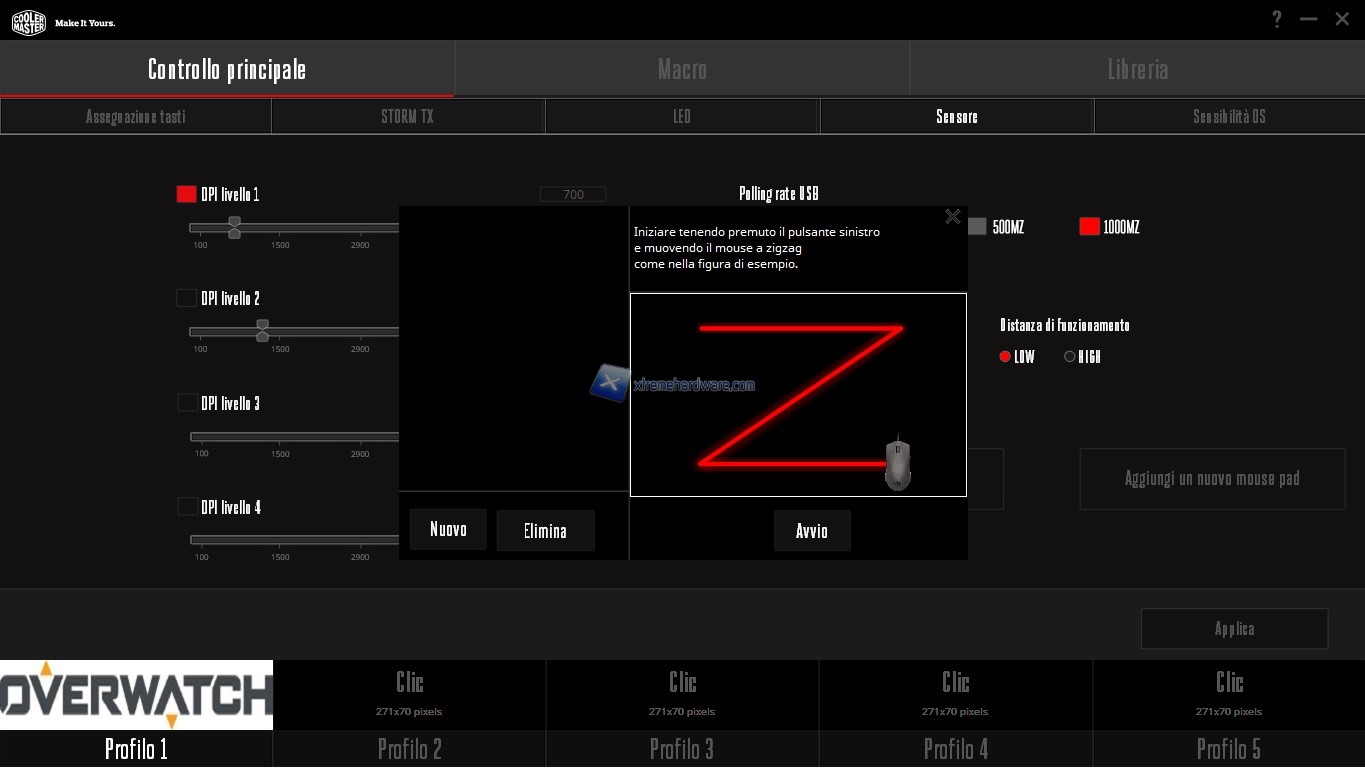Enable the DPI livello 4 checkbox
Screen dimensions: 1365x768
187,507
